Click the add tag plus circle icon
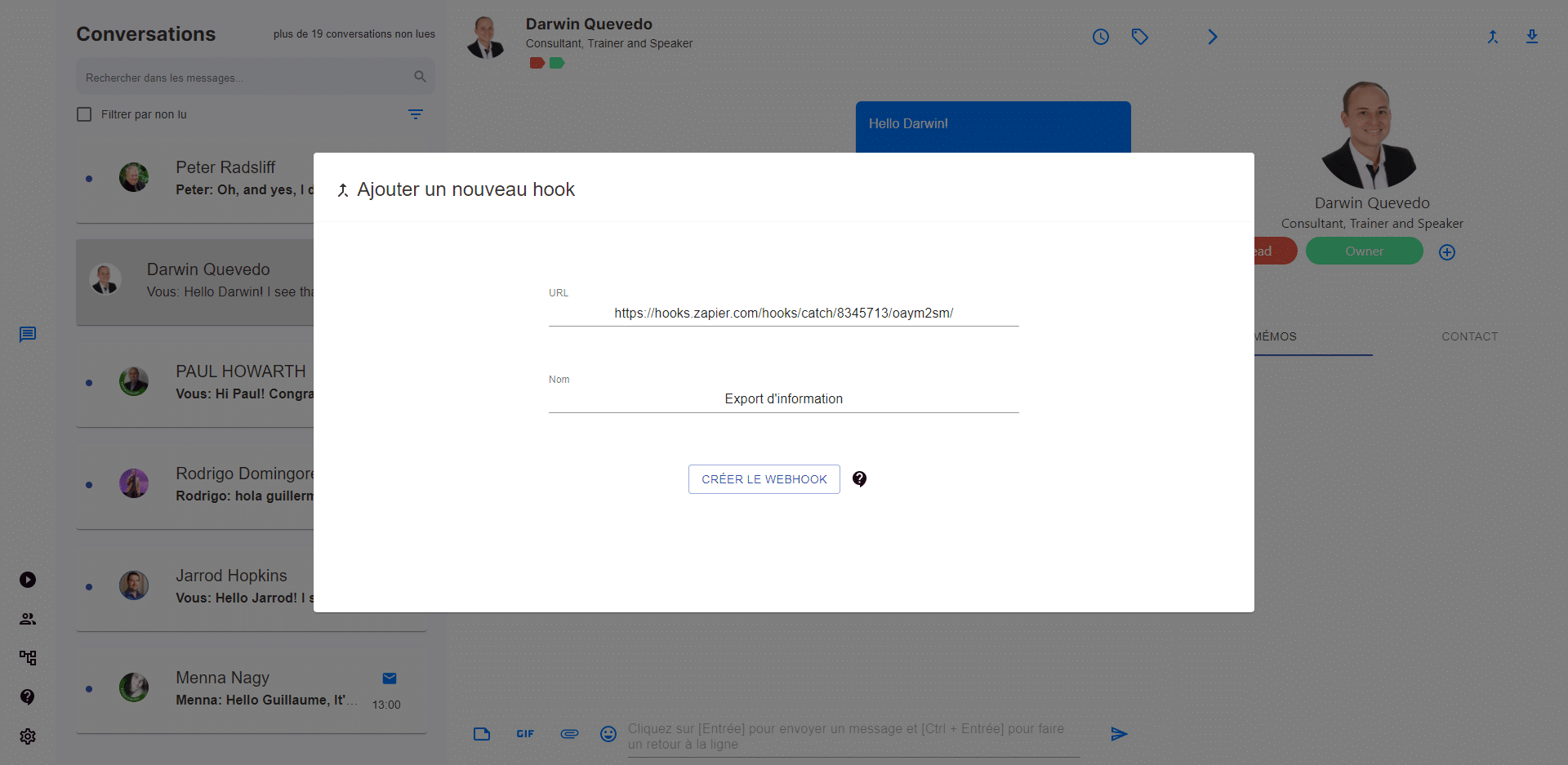 tap(1447, 252)
